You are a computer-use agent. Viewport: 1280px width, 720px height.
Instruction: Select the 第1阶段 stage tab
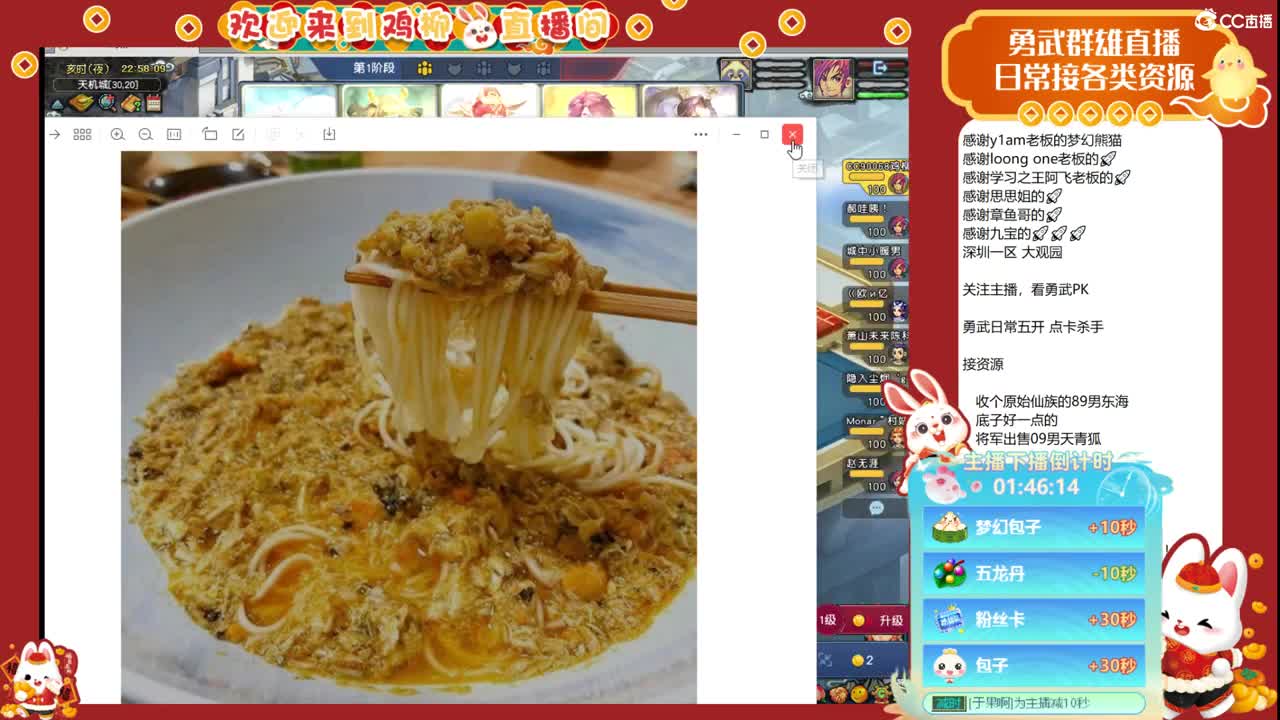click(x=374, y=68)
